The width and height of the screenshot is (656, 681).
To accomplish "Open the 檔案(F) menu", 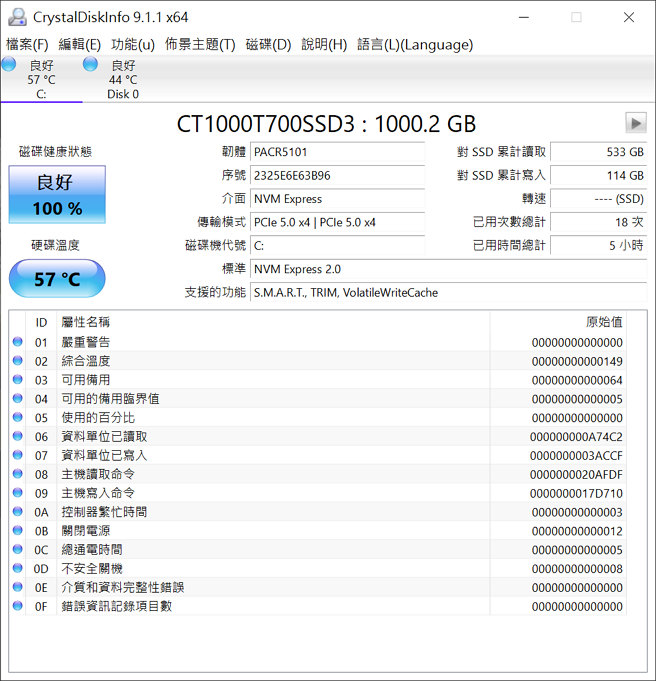I will coord(27,44).
